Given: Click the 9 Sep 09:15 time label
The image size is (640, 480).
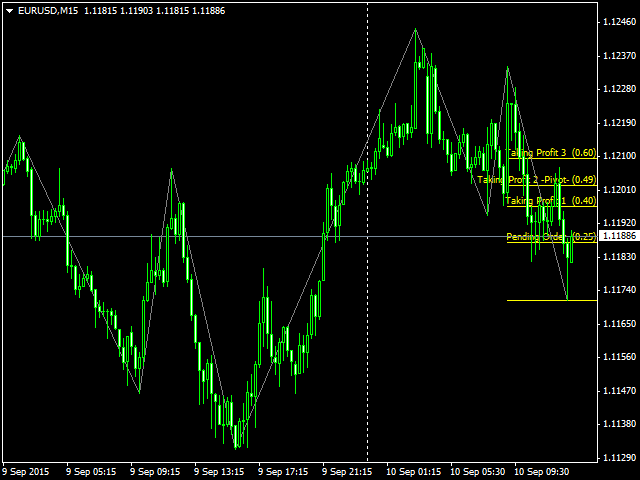Looking at the screenshot, I should pos(155,472).
